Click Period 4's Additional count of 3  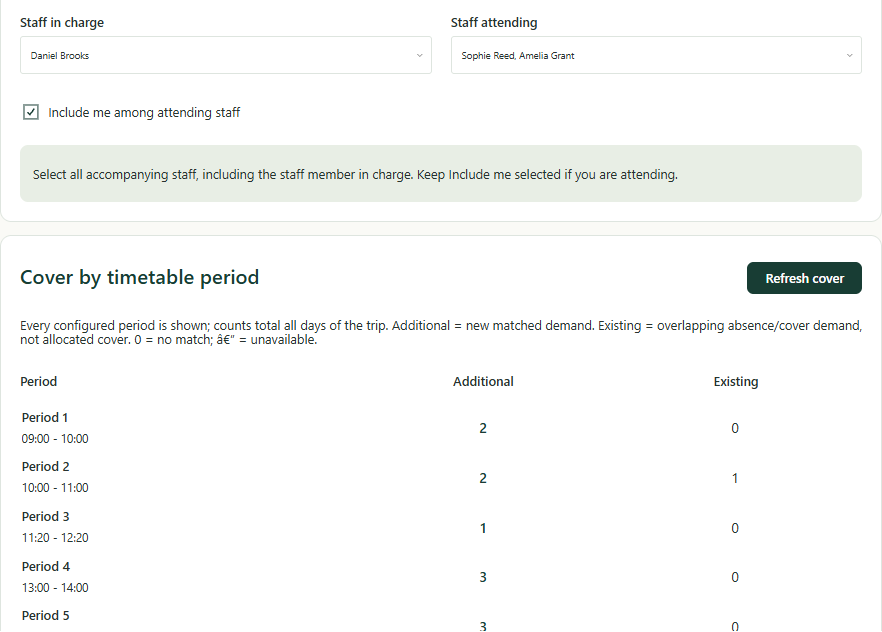pyautogui.click(x=483, y=577)
